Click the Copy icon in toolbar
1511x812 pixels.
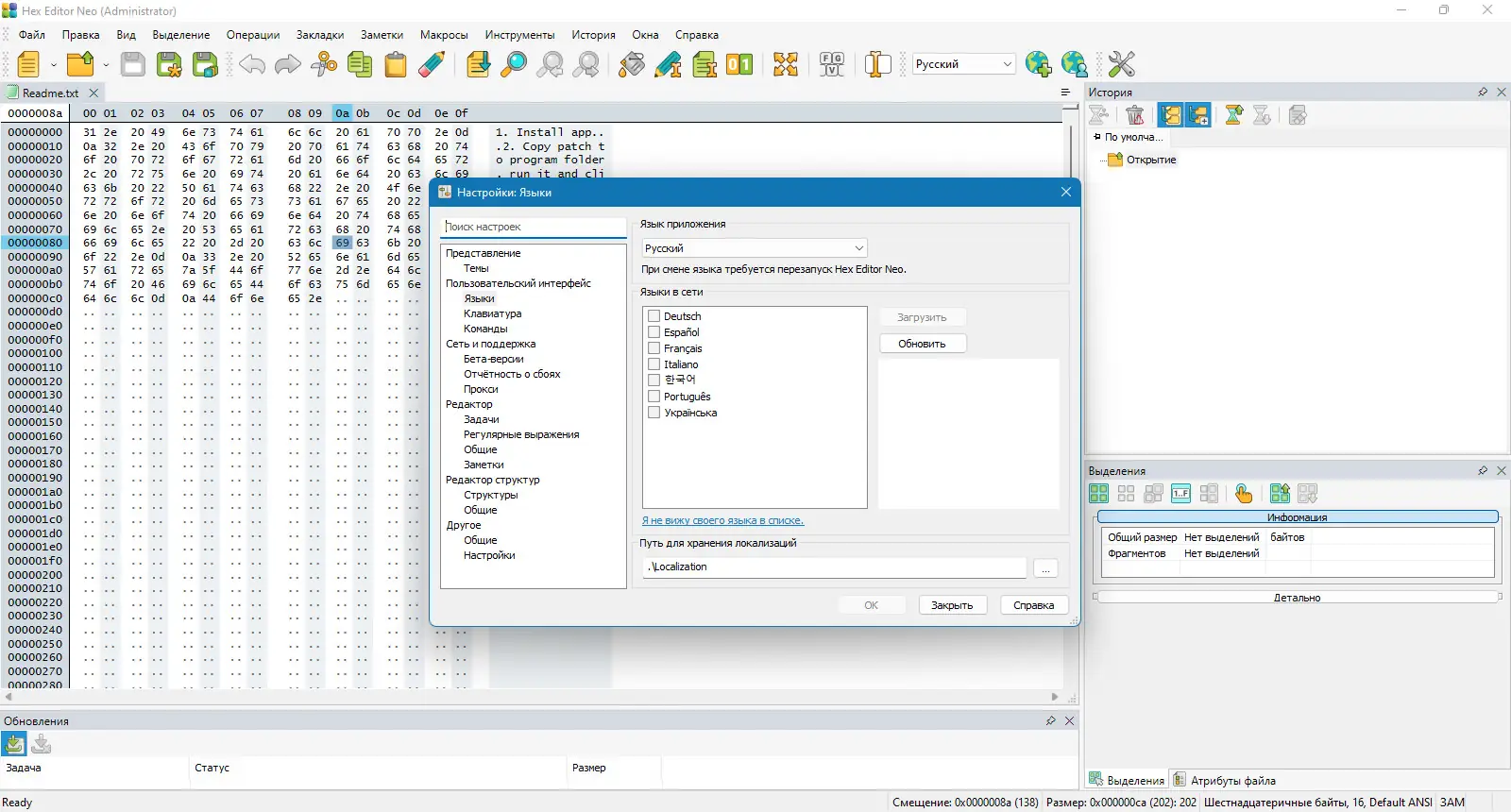[x=360, y=64]
